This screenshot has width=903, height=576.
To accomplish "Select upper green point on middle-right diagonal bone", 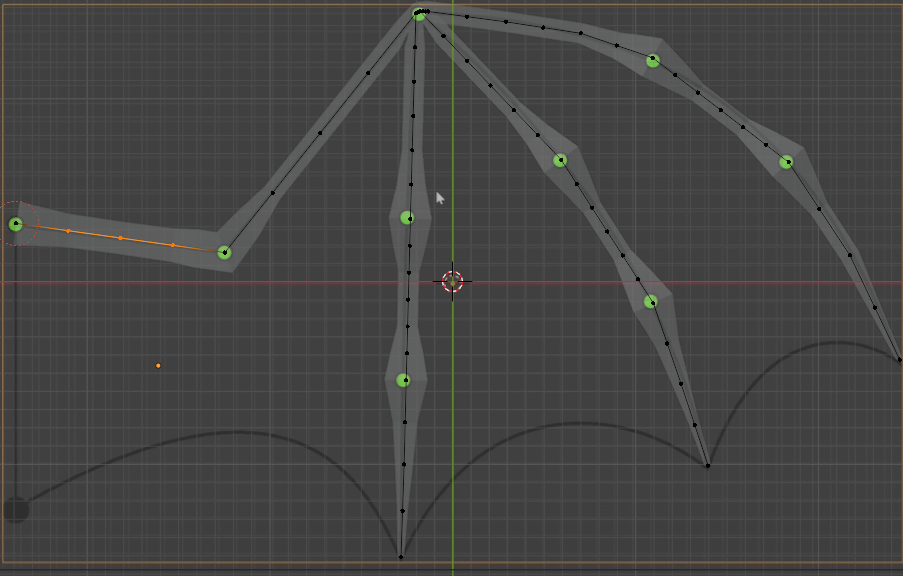I will 560,161.
